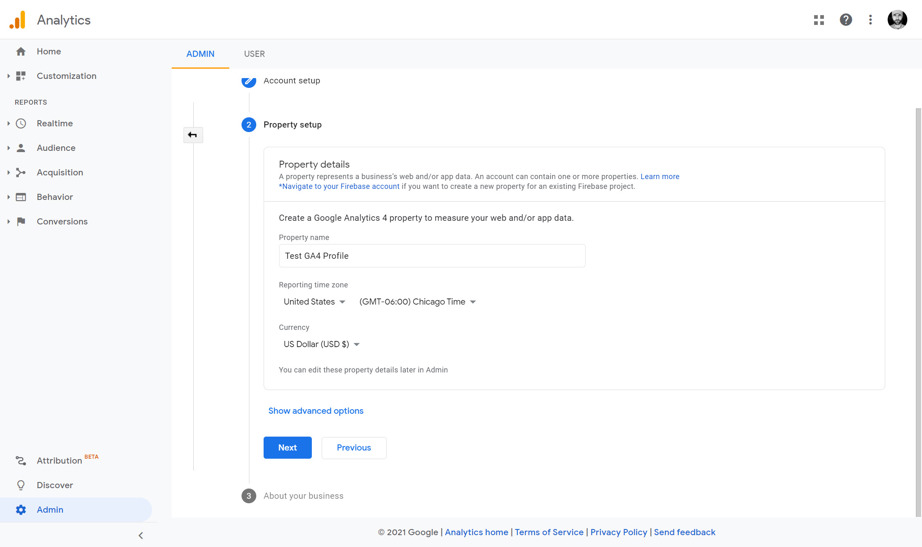The image size is (922, 547).
Task: Click the user profile avatar
Action: [897, 20]
